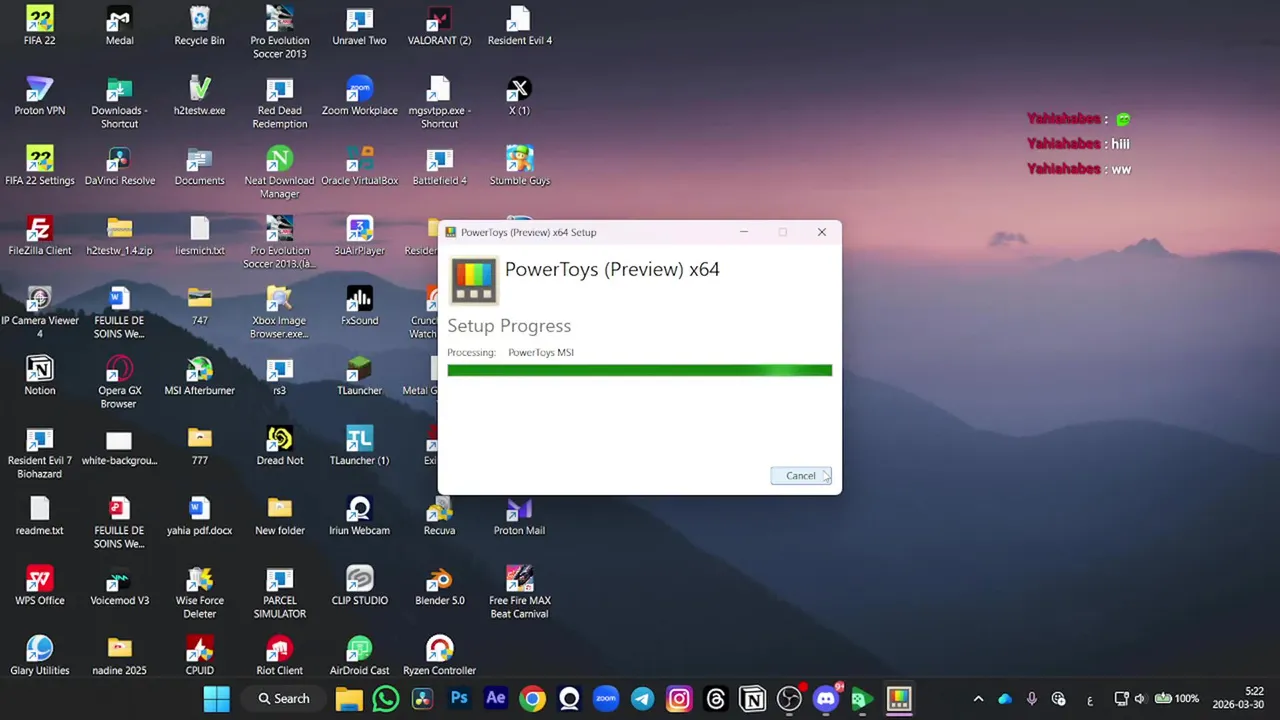
Task: Open OBS Studio from taskbar
Action: [x=789, y=699]
